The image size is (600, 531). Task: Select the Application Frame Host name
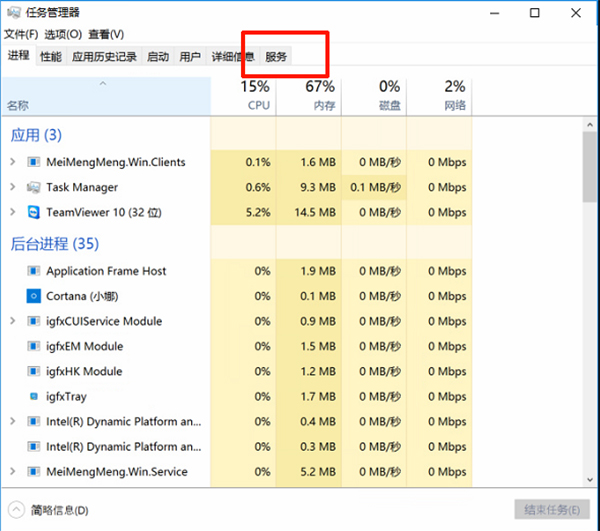pos(106,271)
